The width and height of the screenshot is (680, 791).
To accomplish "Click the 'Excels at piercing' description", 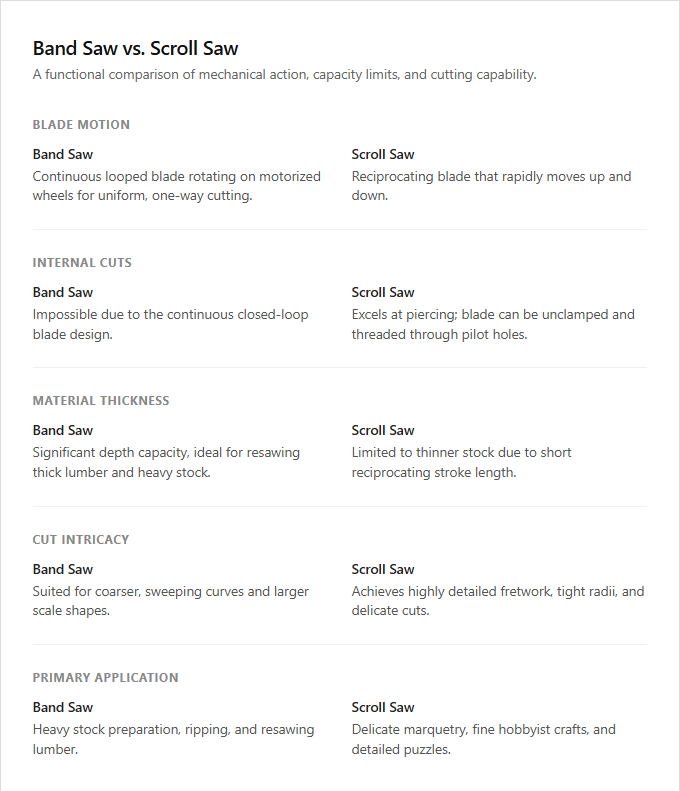I will click(x=493, y=324).
